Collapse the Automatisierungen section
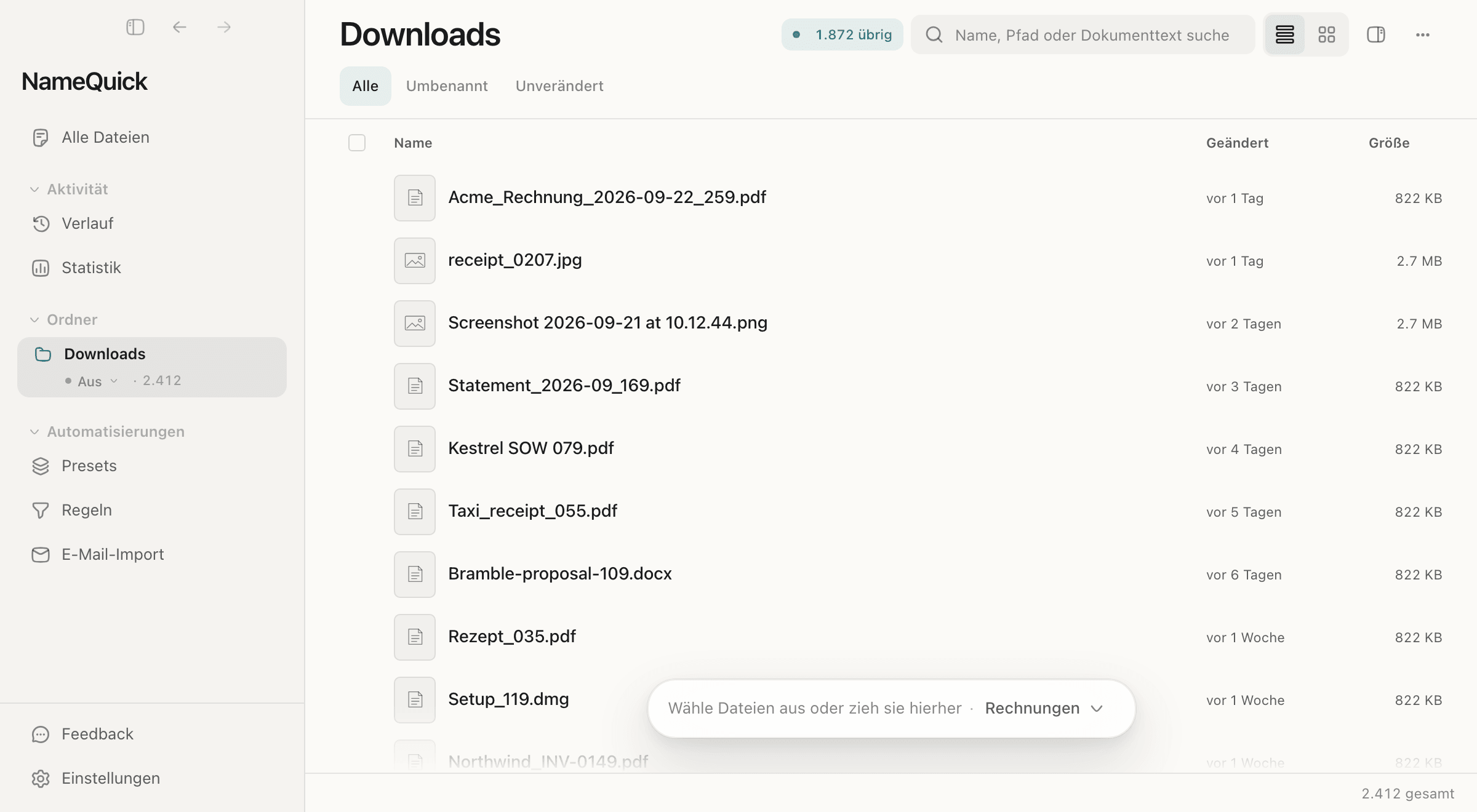 point(107,431)
